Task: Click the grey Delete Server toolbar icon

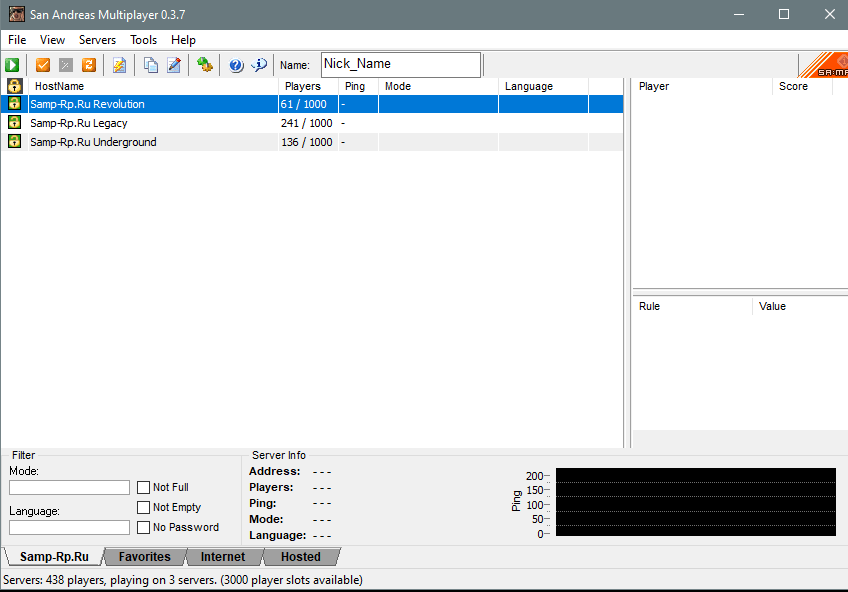Action: [x=66, y=65]
